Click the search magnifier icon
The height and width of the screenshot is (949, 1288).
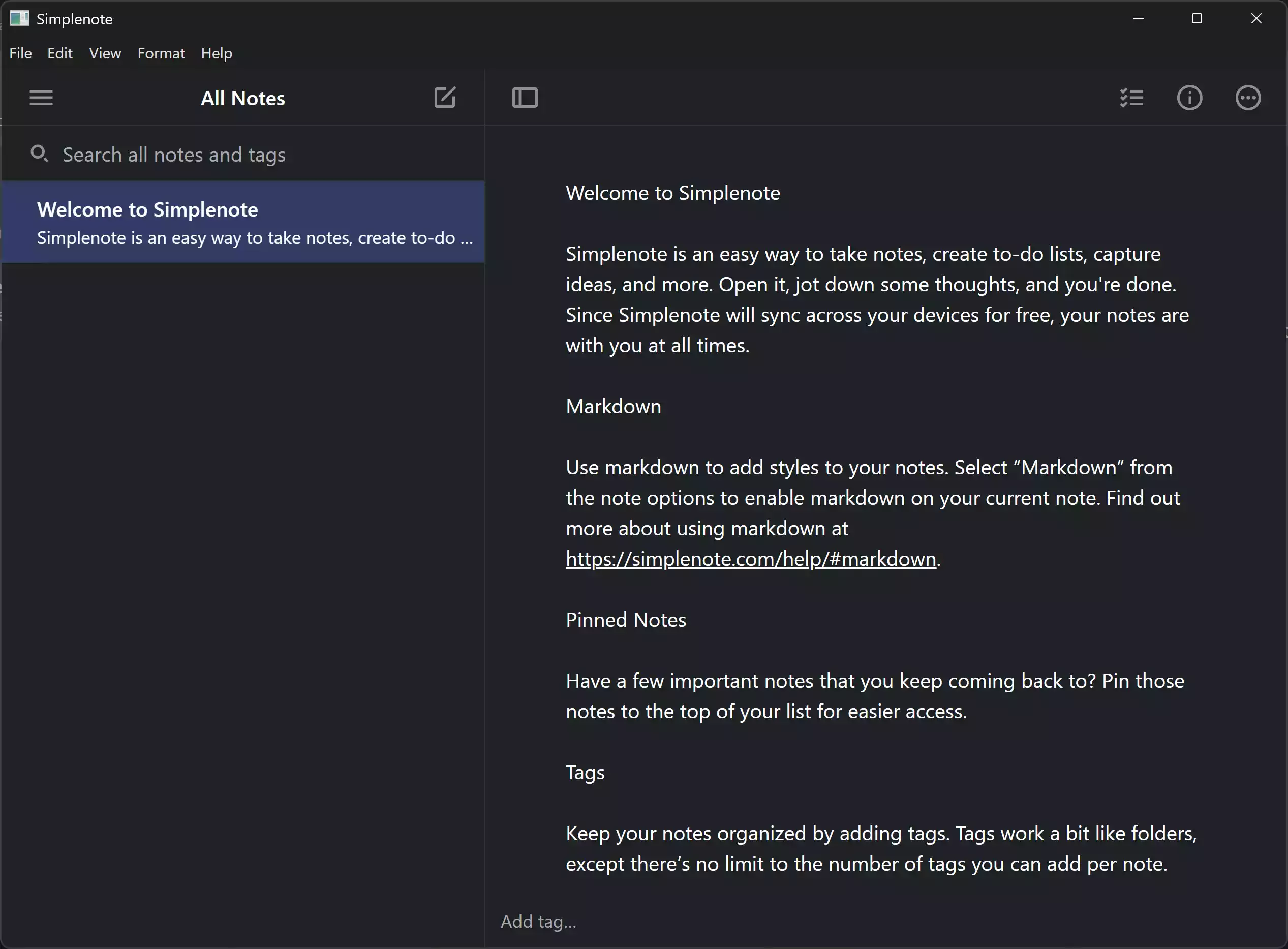[x=39, y=154]
